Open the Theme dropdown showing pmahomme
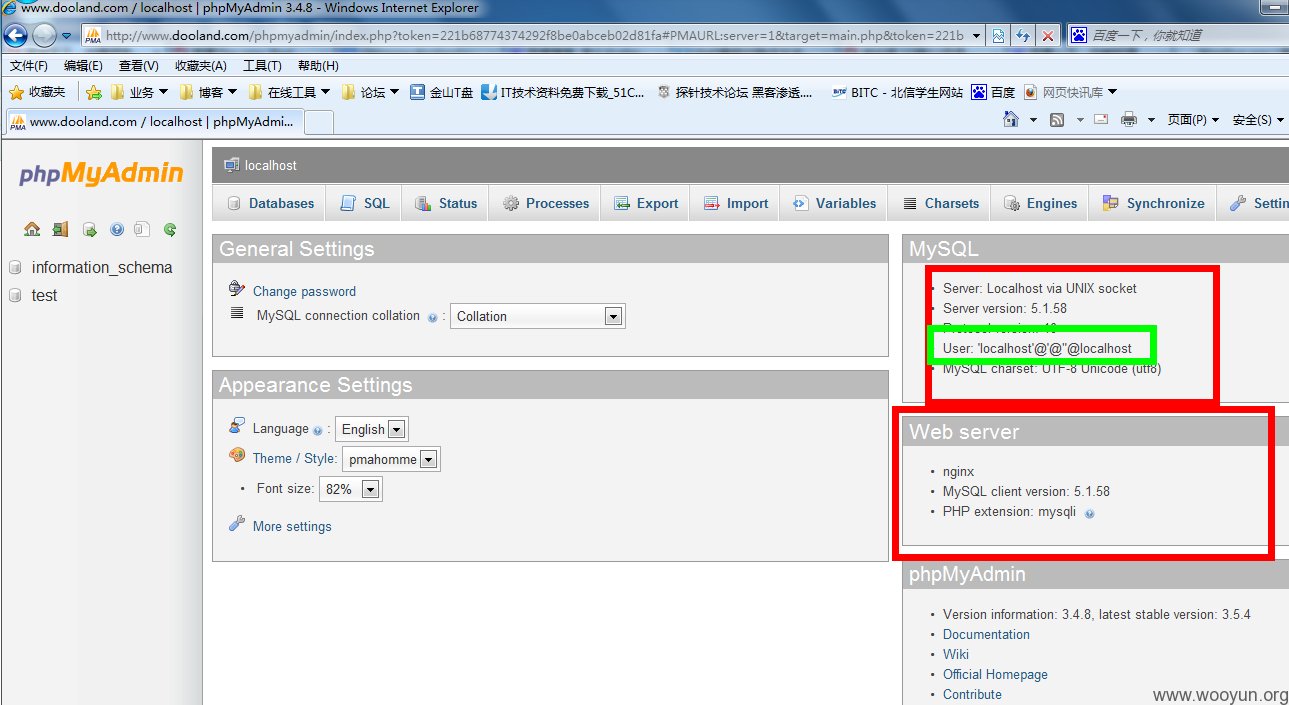 391,459
